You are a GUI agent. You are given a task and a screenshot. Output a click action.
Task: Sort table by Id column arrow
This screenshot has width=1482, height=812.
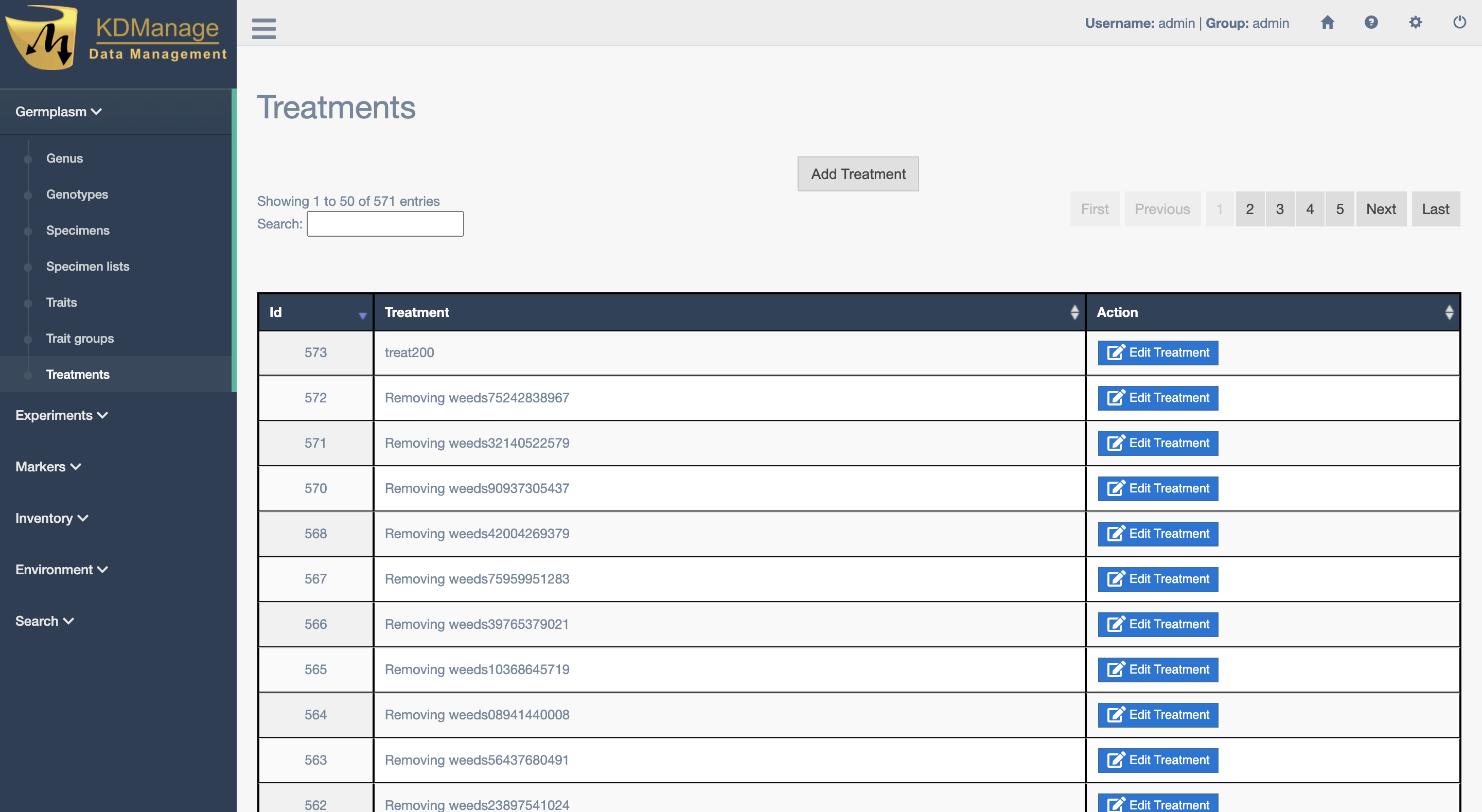(x=362, y=314)
